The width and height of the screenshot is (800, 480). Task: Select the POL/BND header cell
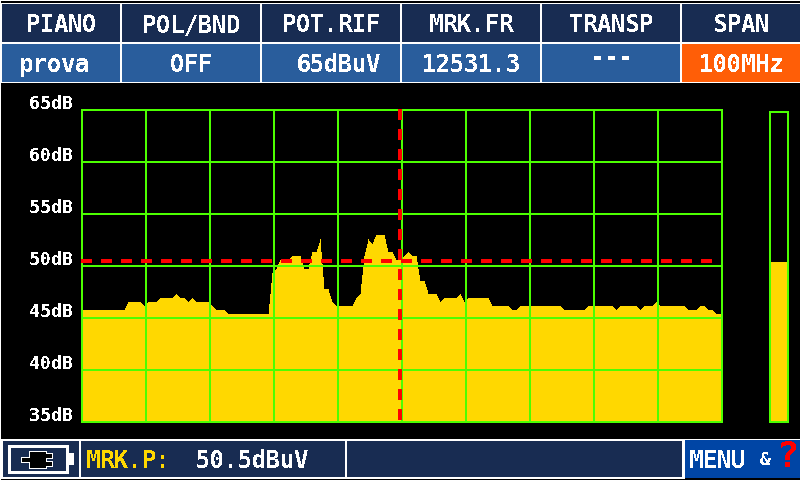(x=191, y=23)
